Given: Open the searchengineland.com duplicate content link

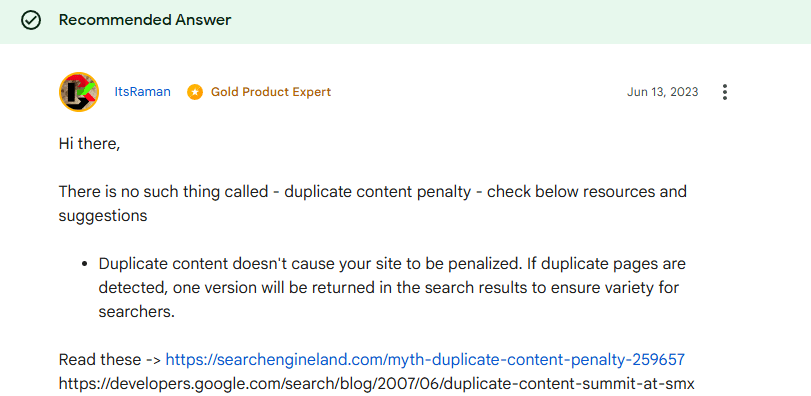Looking at the screenshot, I should (x=425, y=359).
